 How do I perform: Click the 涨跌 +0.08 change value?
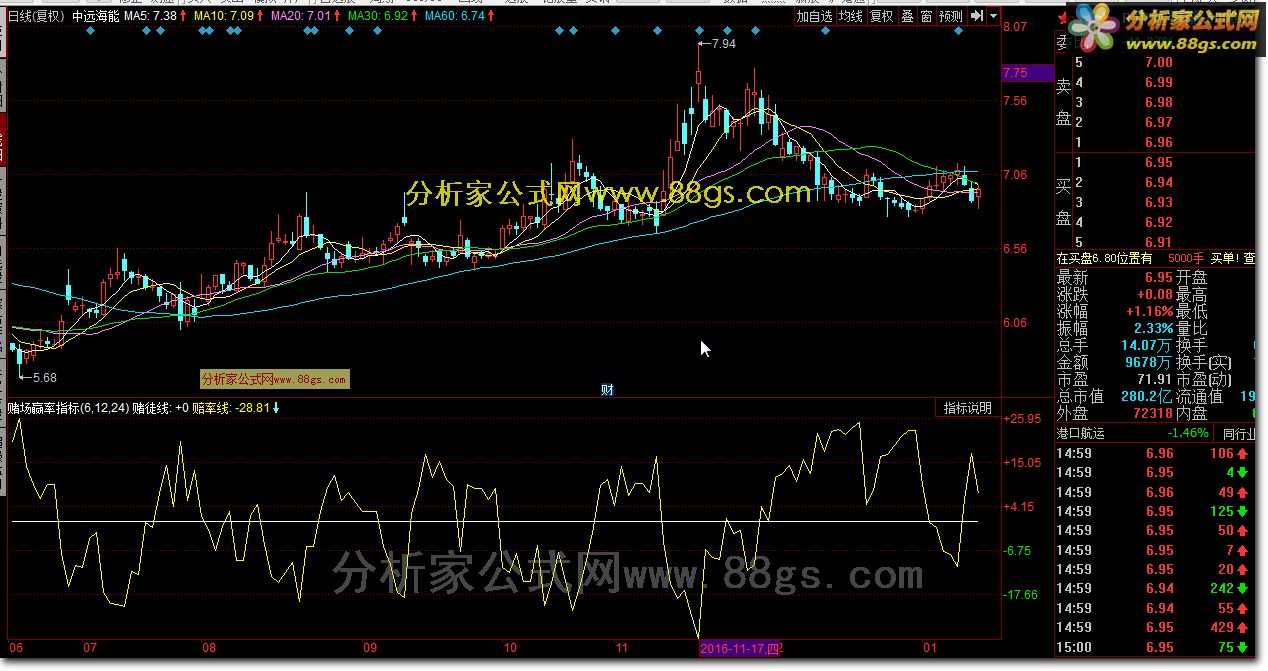1155,295
